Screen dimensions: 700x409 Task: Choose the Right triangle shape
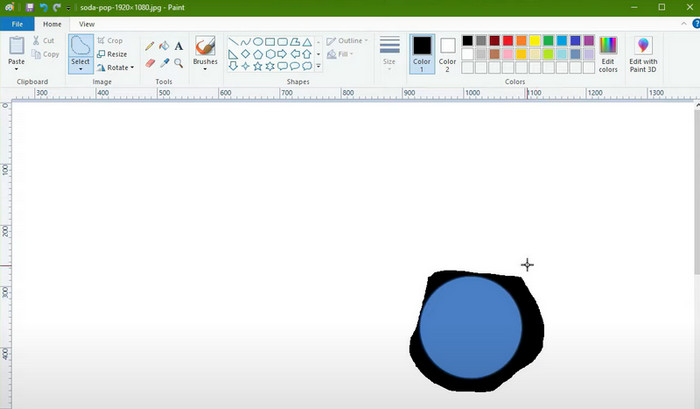click(233, 54)
